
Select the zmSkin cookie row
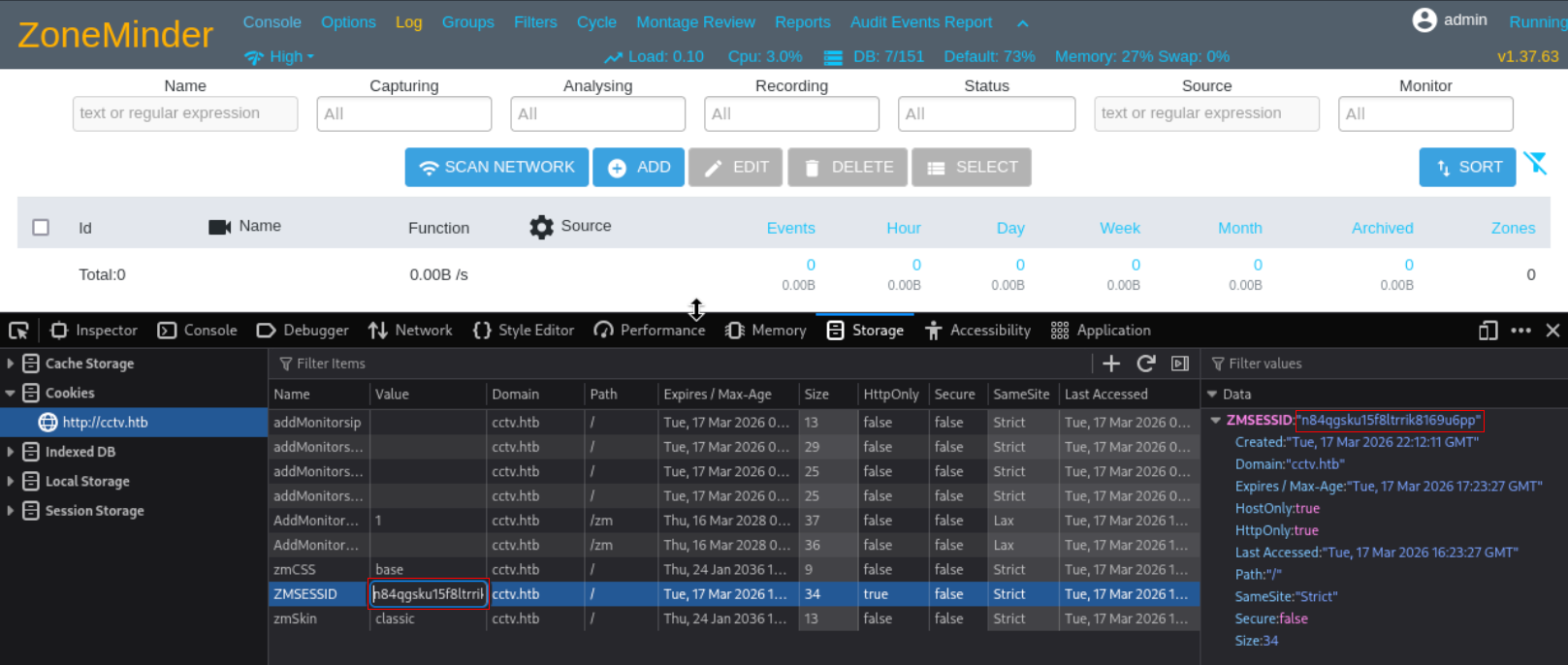734,618
